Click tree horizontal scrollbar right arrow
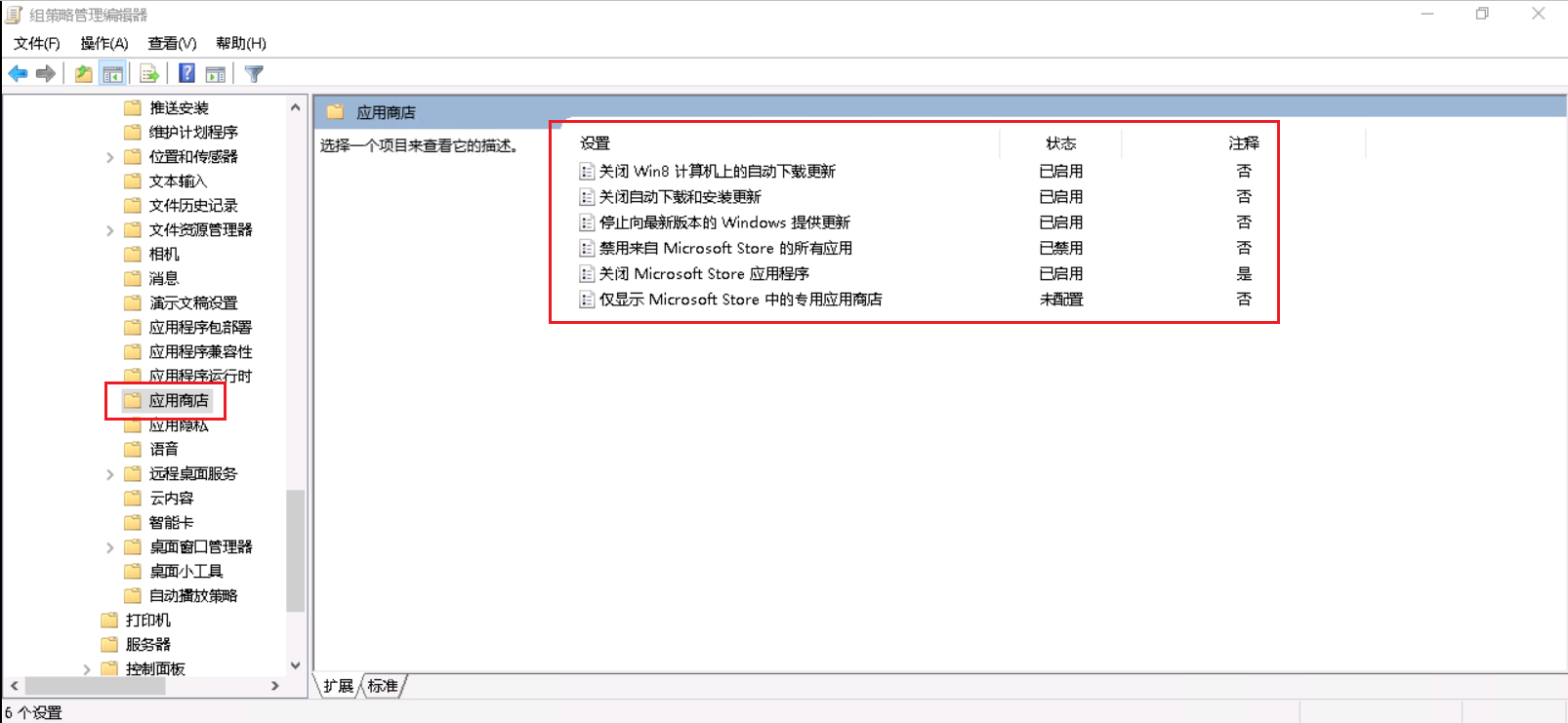 274,686
